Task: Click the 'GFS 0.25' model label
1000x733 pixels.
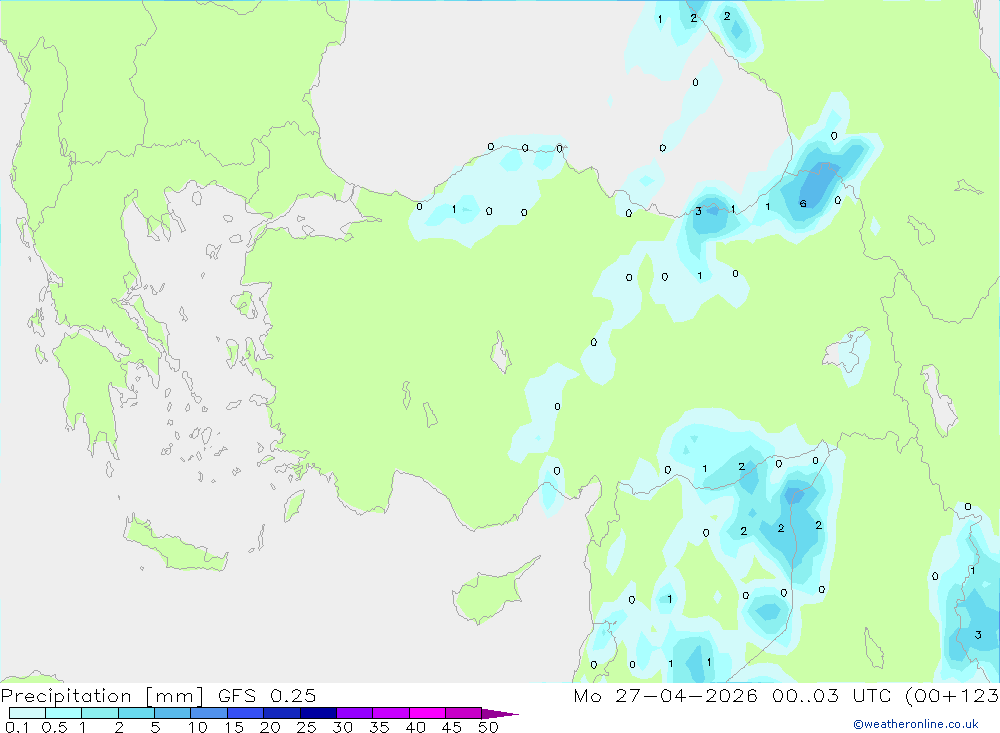Action: click(267, 695)
